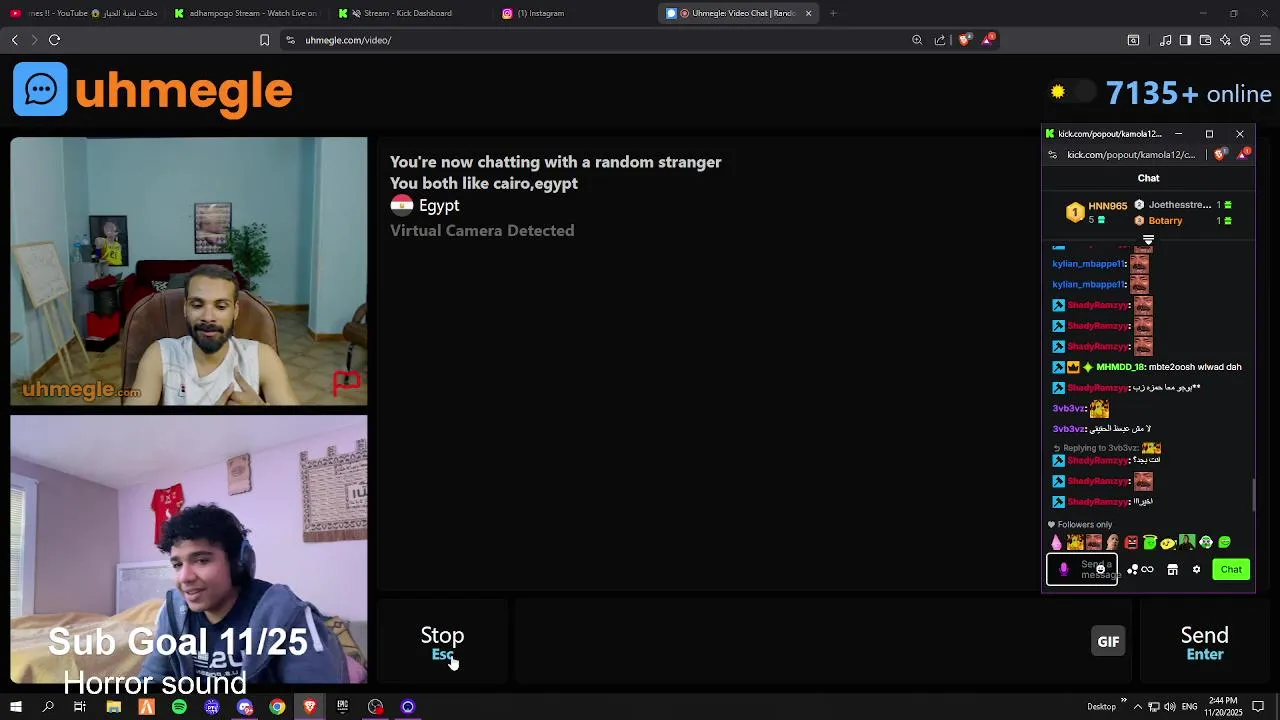Select the pink drop emote in quick emotes
This screenshot has height=720, width=1280.
coord(1056,543)
